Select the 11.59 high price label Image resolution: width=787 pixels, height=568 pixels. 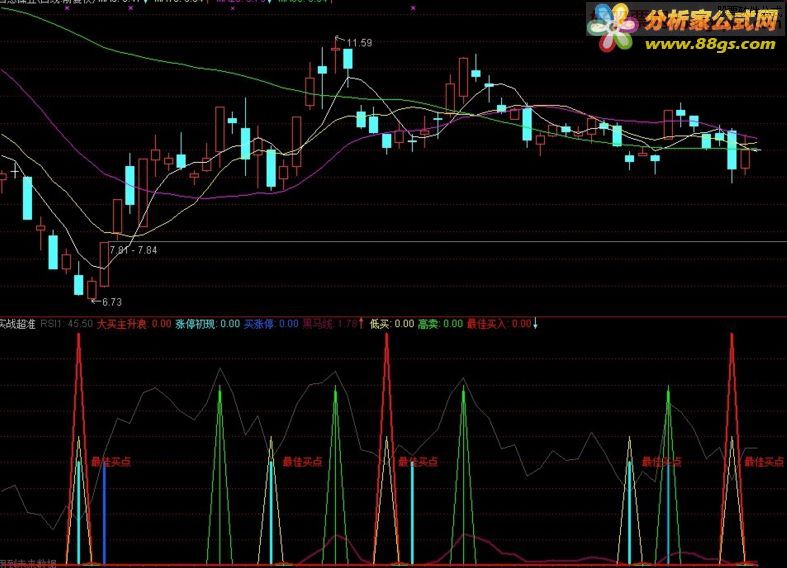tap(359, 43)
